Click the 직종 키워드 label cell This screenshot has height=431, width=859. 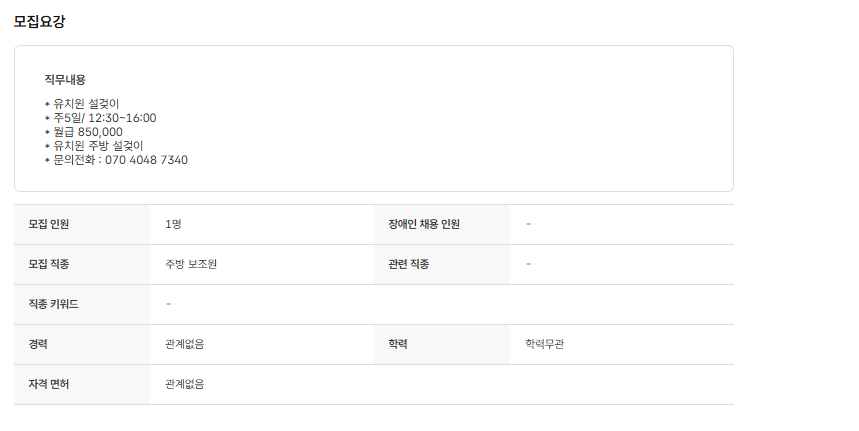(x=53, y=304)
